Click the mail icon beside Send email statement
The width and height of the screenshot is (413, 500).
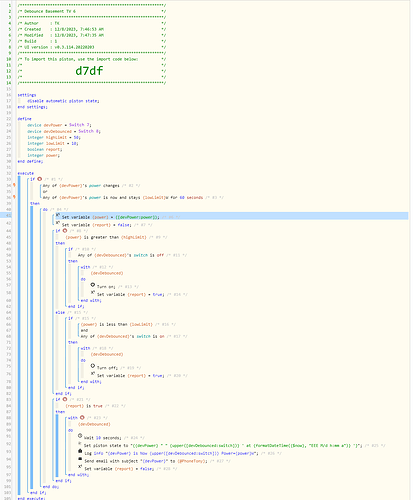pyautogui.click(x=80, y=459)
